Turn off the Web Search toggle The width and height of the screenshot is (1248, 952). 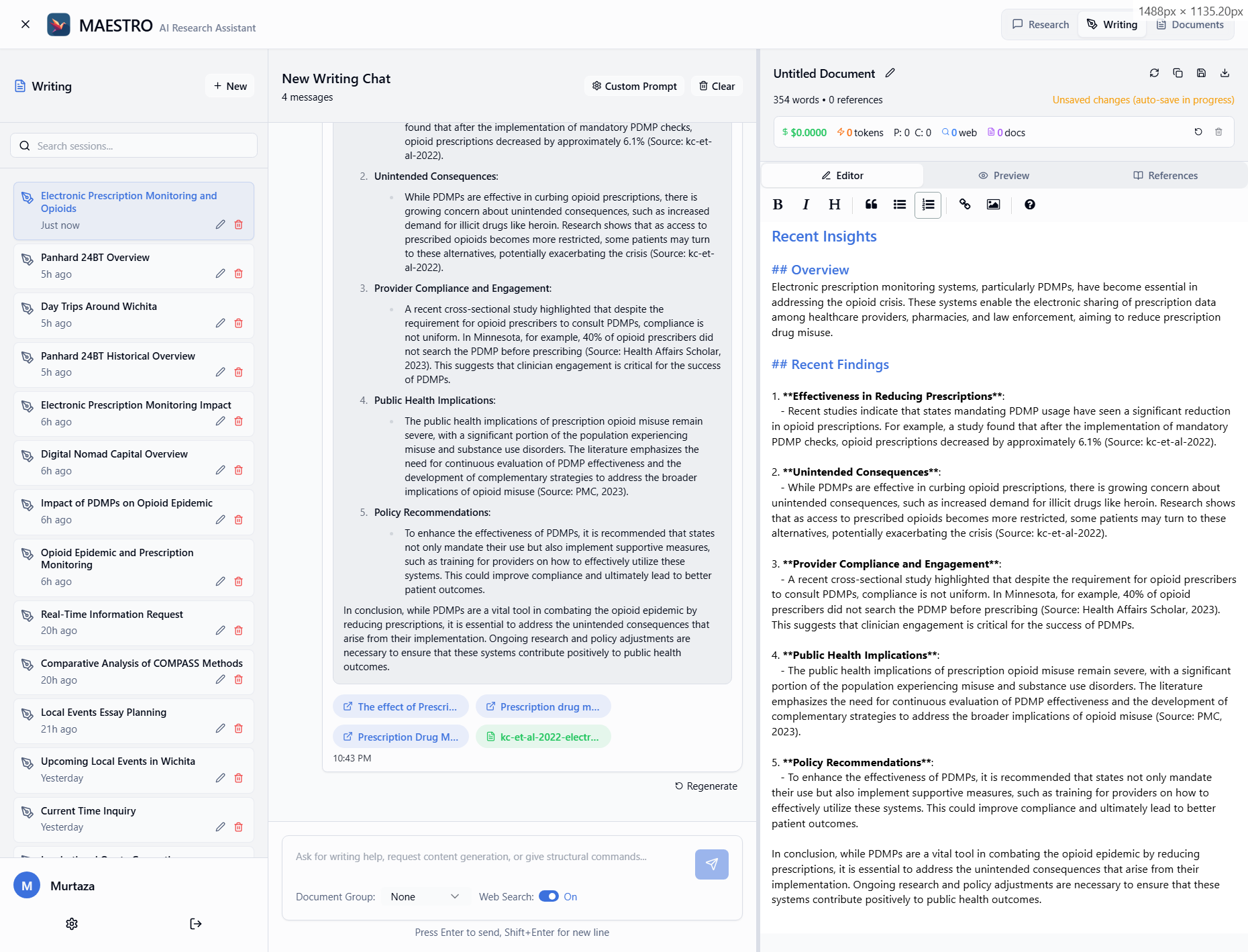click(548, 896)
